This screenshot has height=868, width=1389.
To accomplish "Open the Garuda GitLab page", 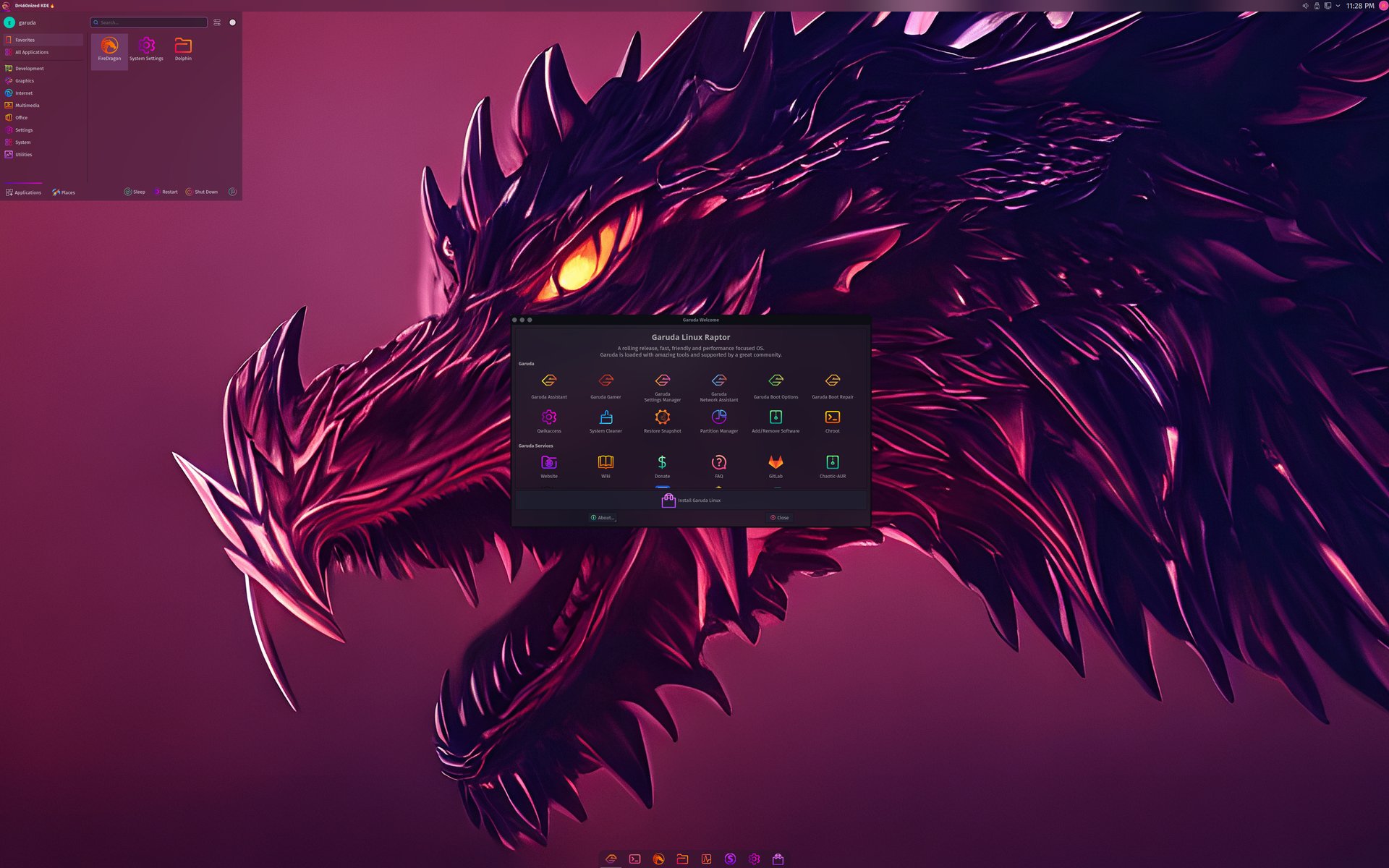I will (776, 463).
